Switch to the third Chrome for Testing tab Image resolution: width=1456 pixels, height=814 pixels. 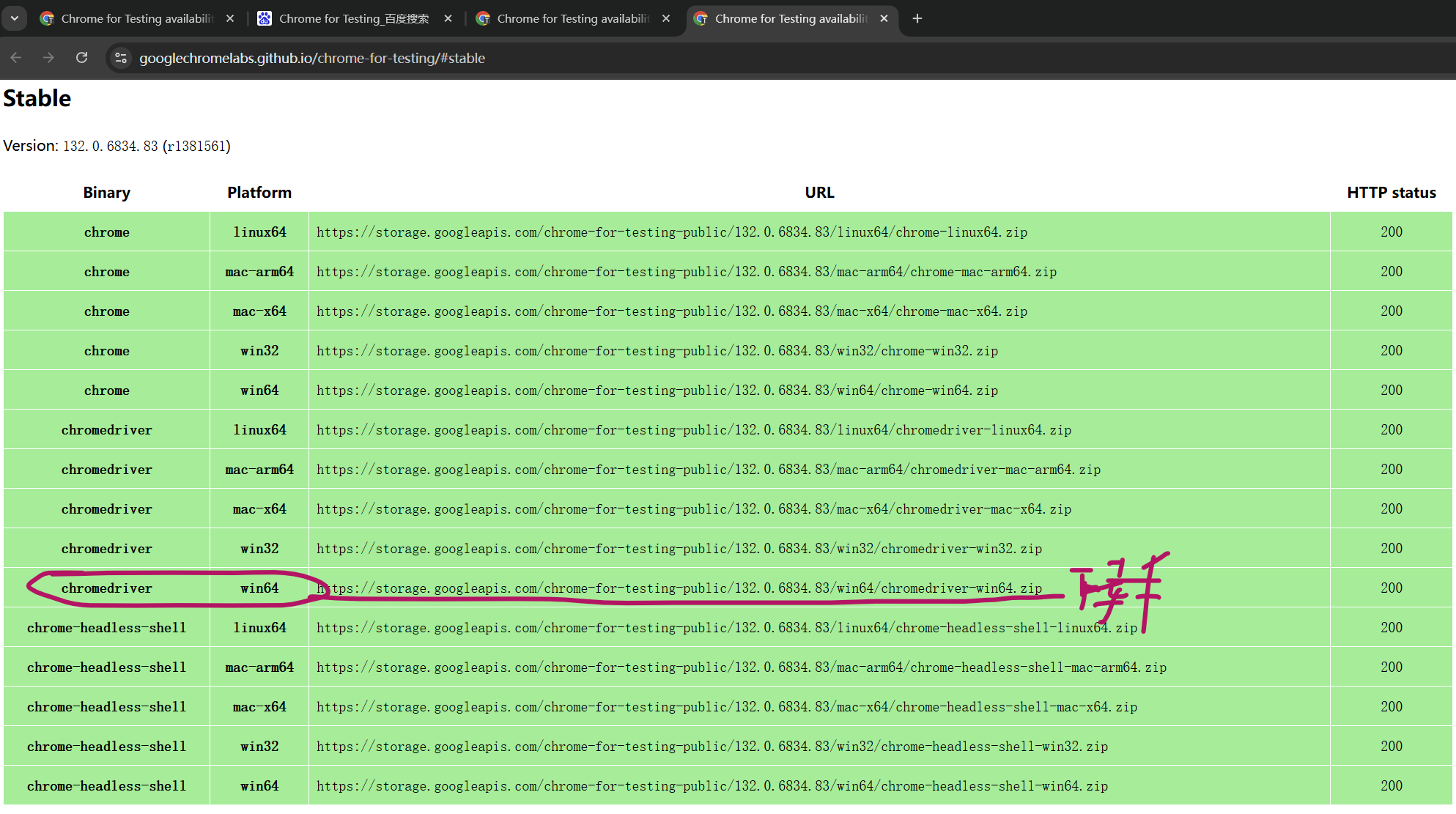[572, 18]
